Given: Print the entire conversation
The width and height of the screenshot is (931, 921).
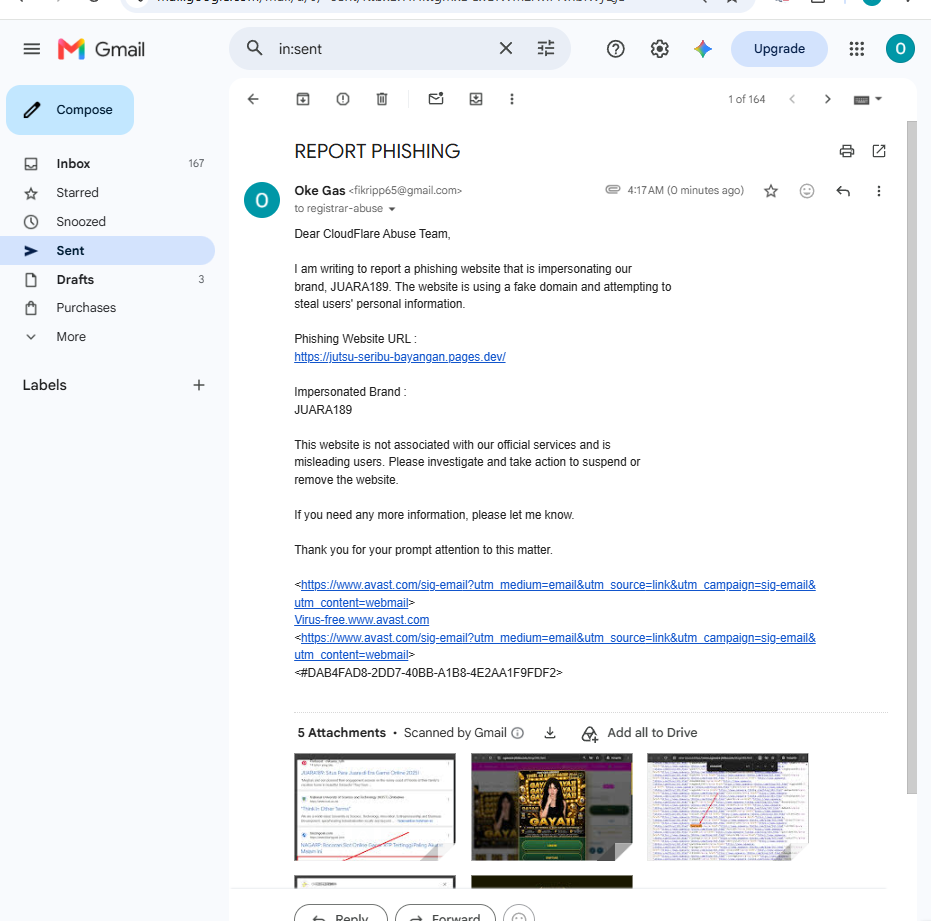Looking at the screenshot, I should pyautogui.click(x=847, y=151).
